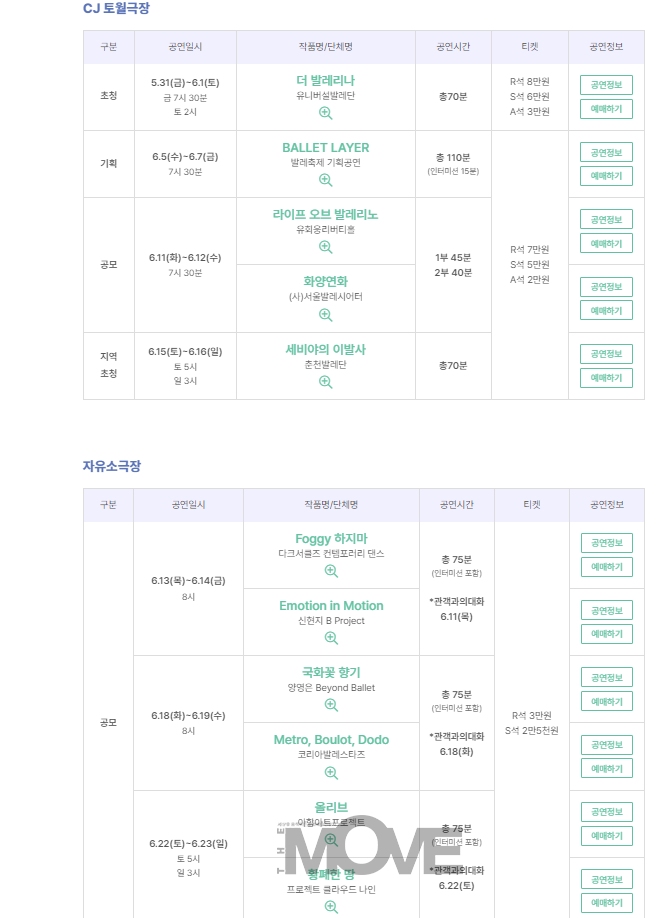671x918 pixels.
Task: Click 예매하기 for 더 발레리나
Action: [607, 109]
